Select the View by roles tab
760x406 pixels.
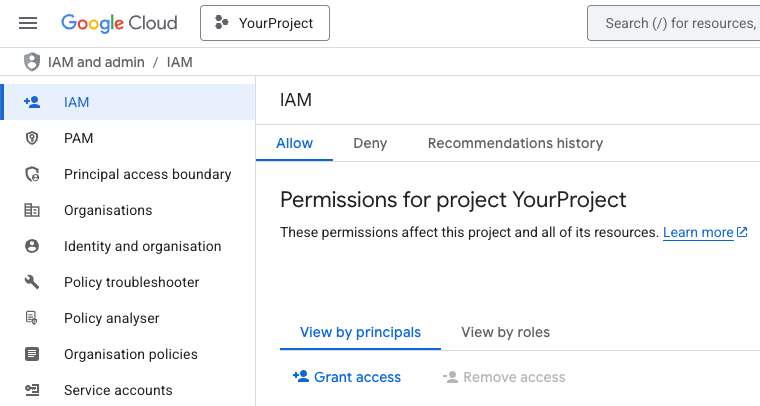(506, 332)
